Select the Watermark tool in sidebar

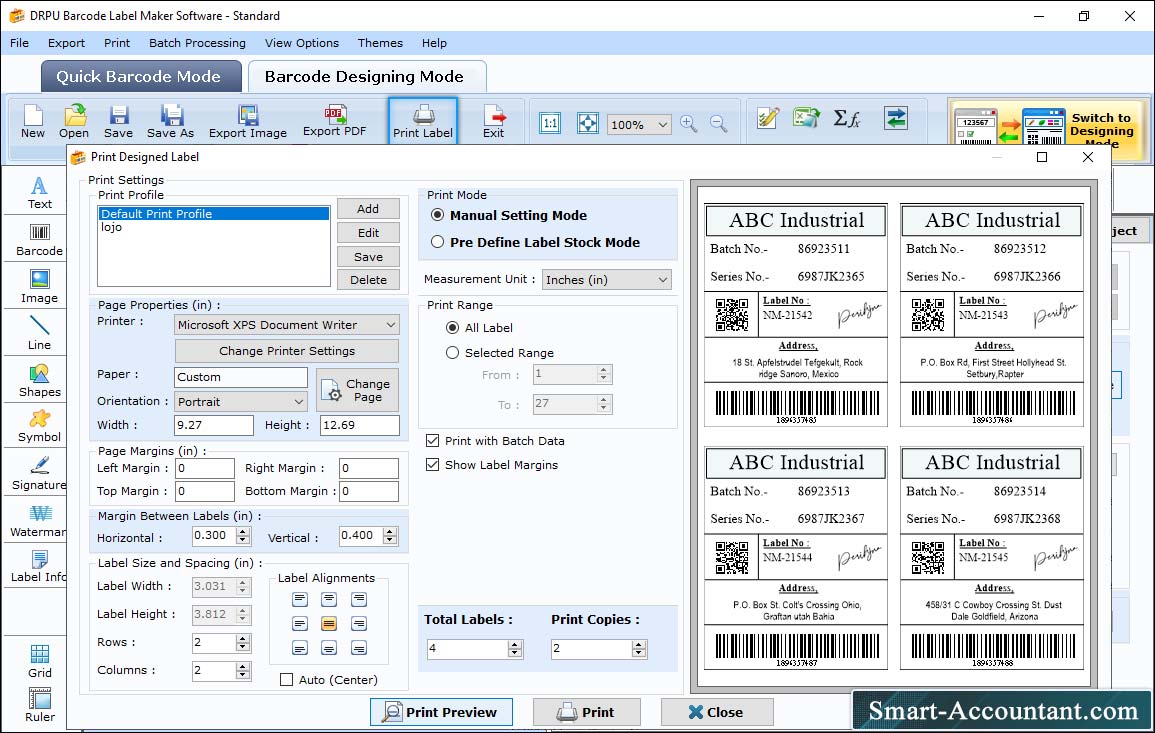point(39,520)
